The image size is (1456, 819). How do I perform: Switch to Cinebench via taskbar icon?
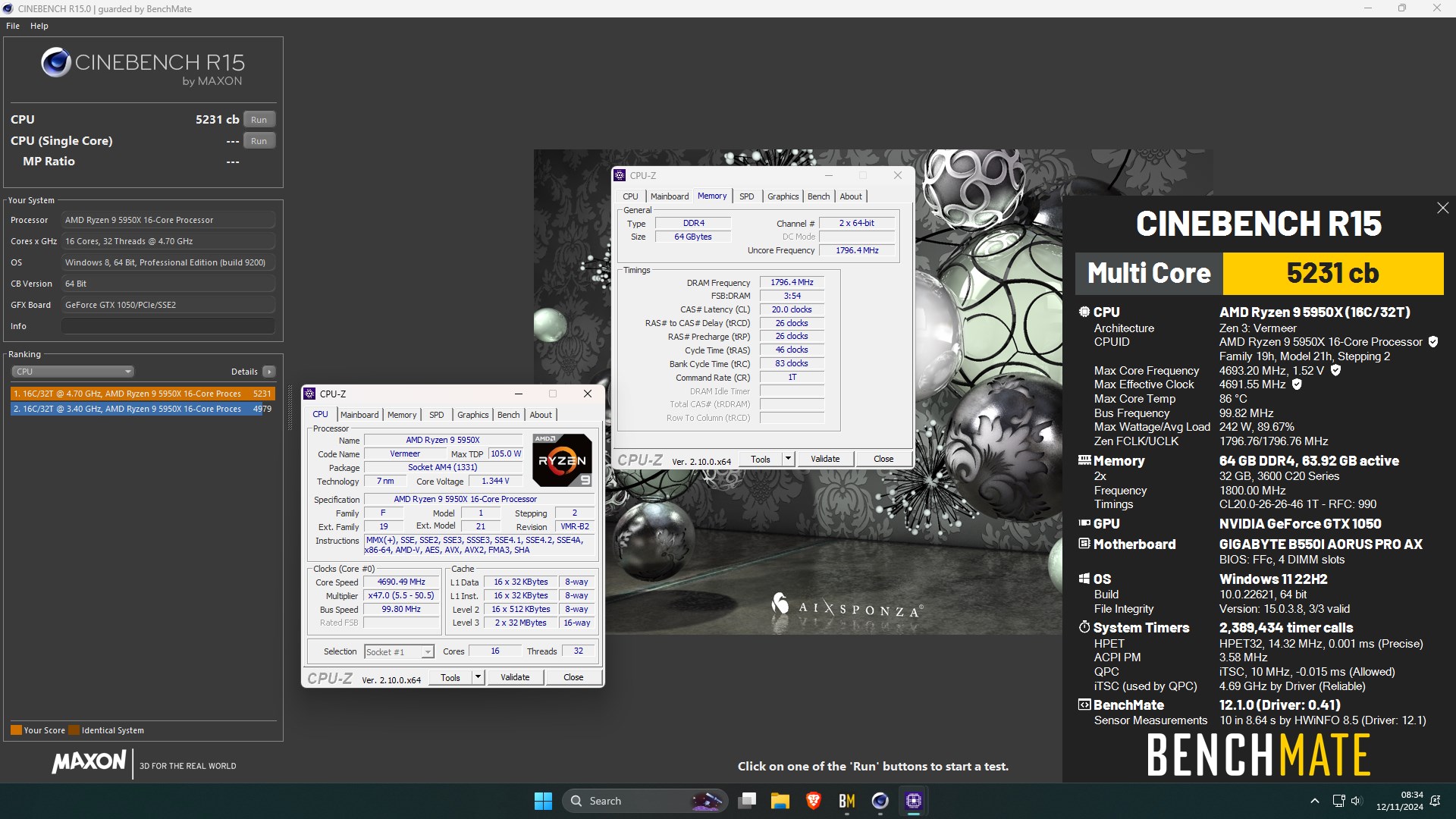(880, 801)
